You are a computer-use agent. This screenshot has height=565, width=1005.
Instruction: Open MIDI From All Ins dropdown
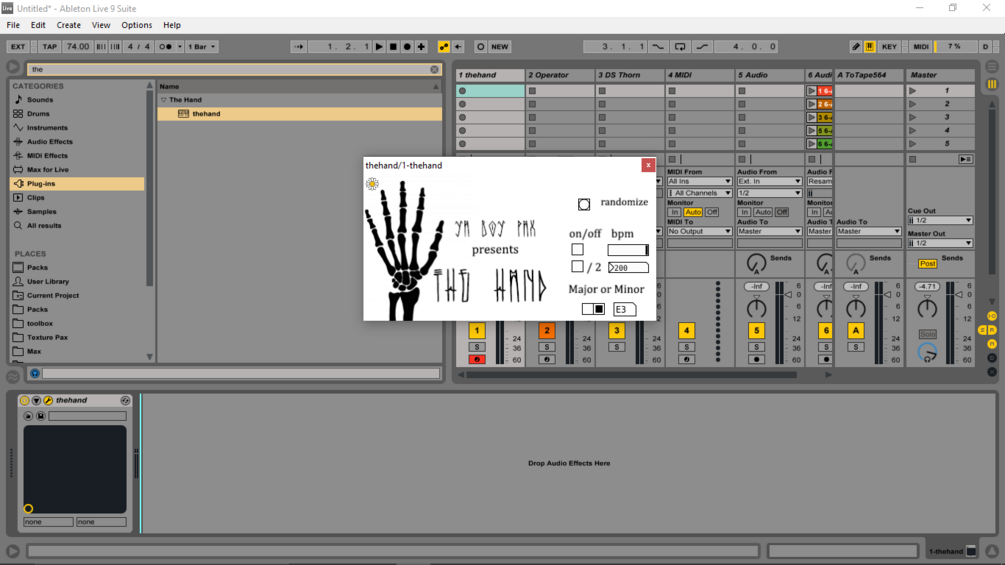pos(699,181)
